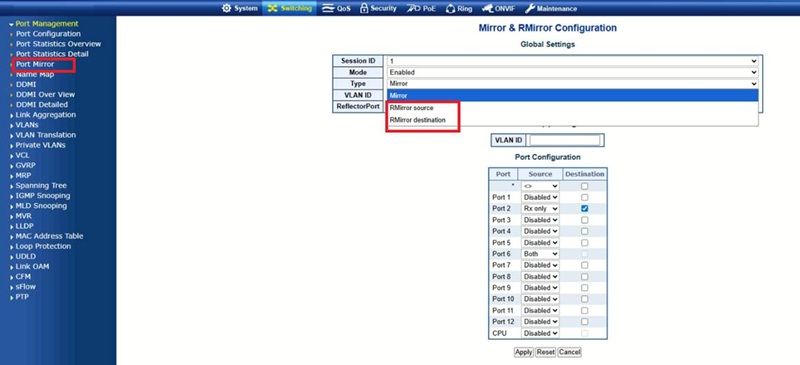Click the Cancel button
This screenshot has width=800, height=365.
point(569,352)
